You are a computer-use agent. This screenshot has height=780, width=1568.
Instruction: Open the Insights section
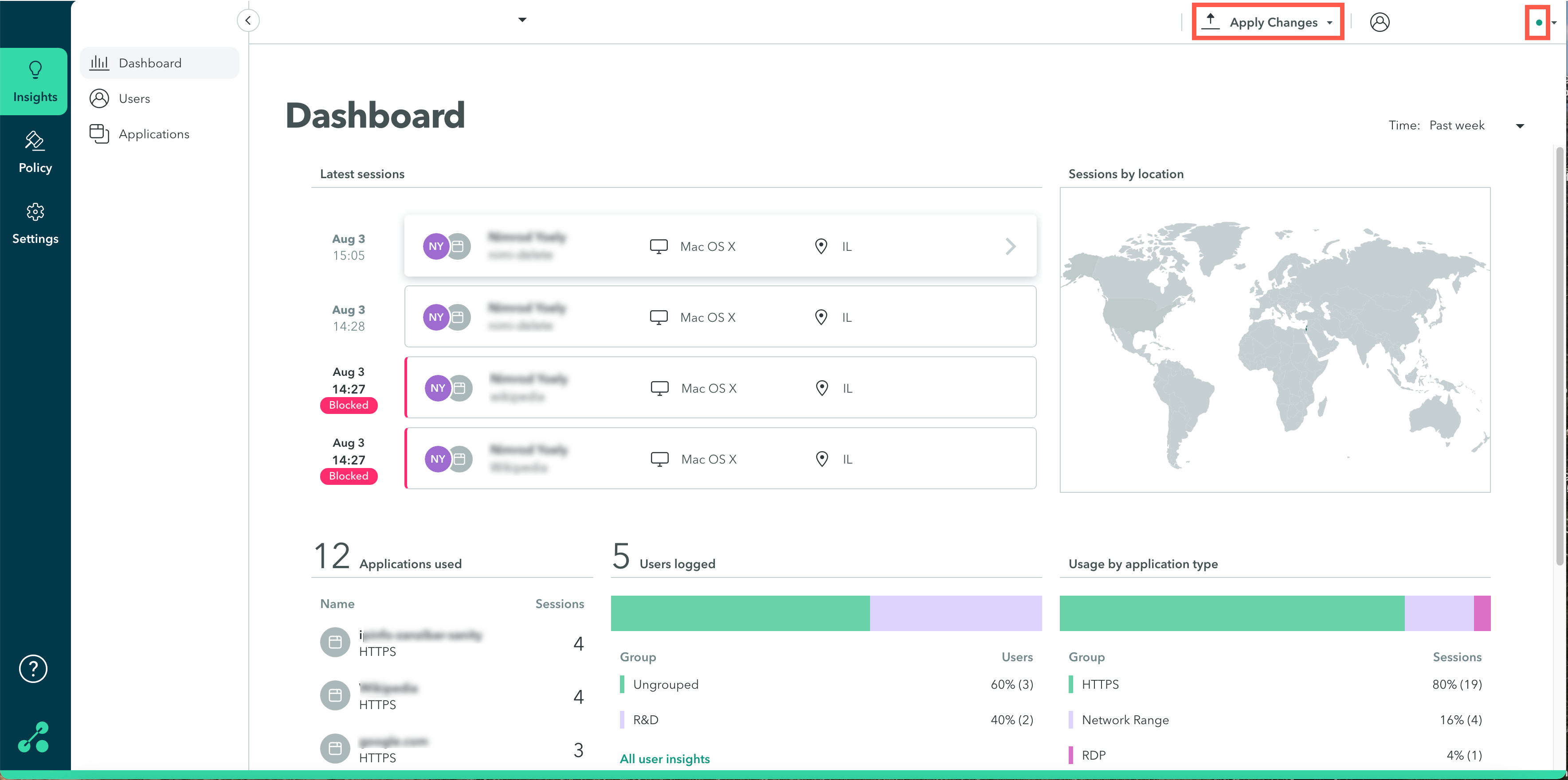(x=35, y=82)
